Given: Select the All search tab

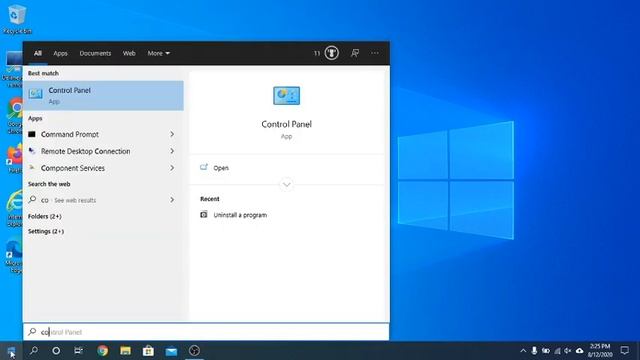Looking at the screenshot, I should [38, 53].
